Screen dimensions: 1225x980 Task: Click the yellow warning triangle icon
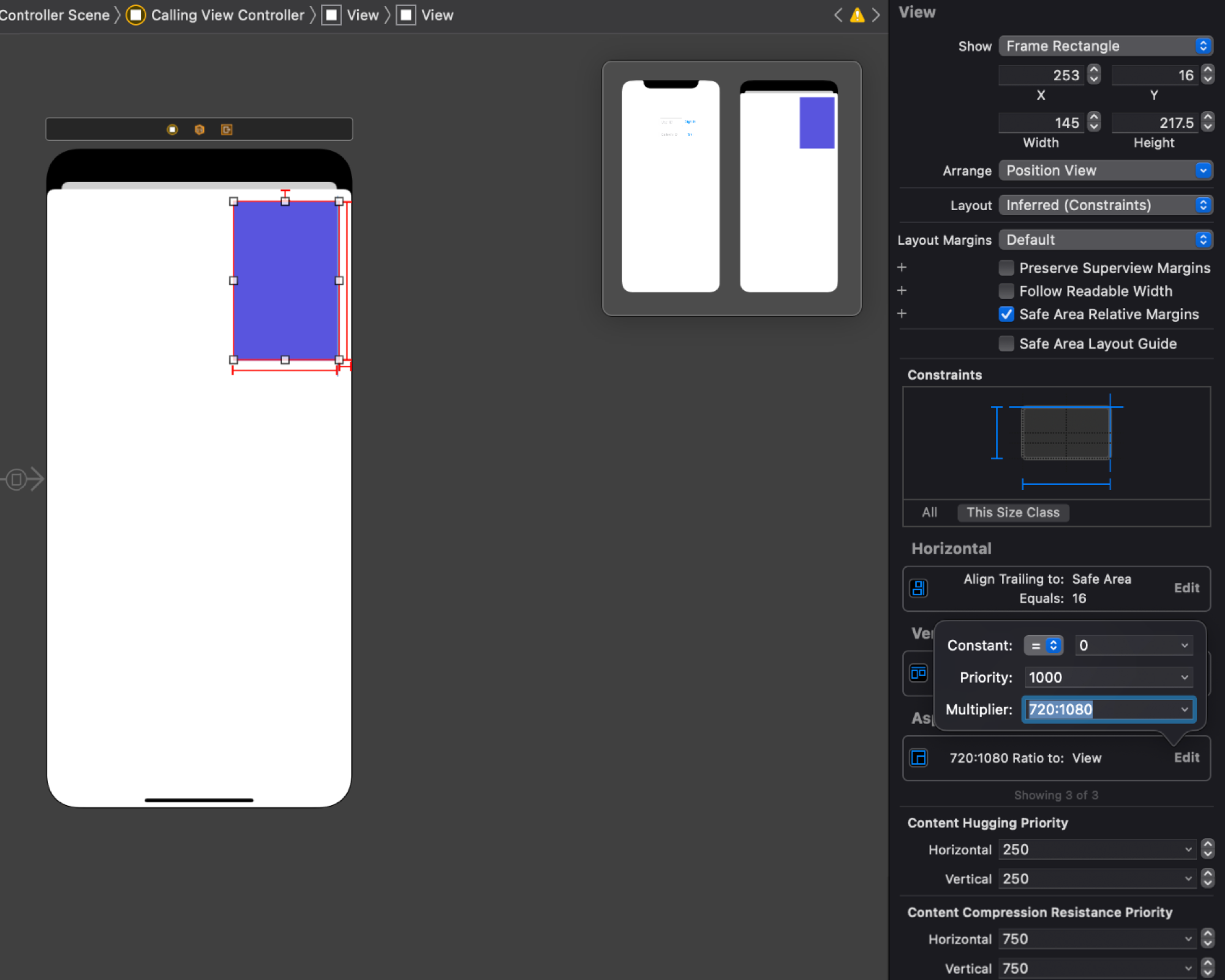click(857, 15)
